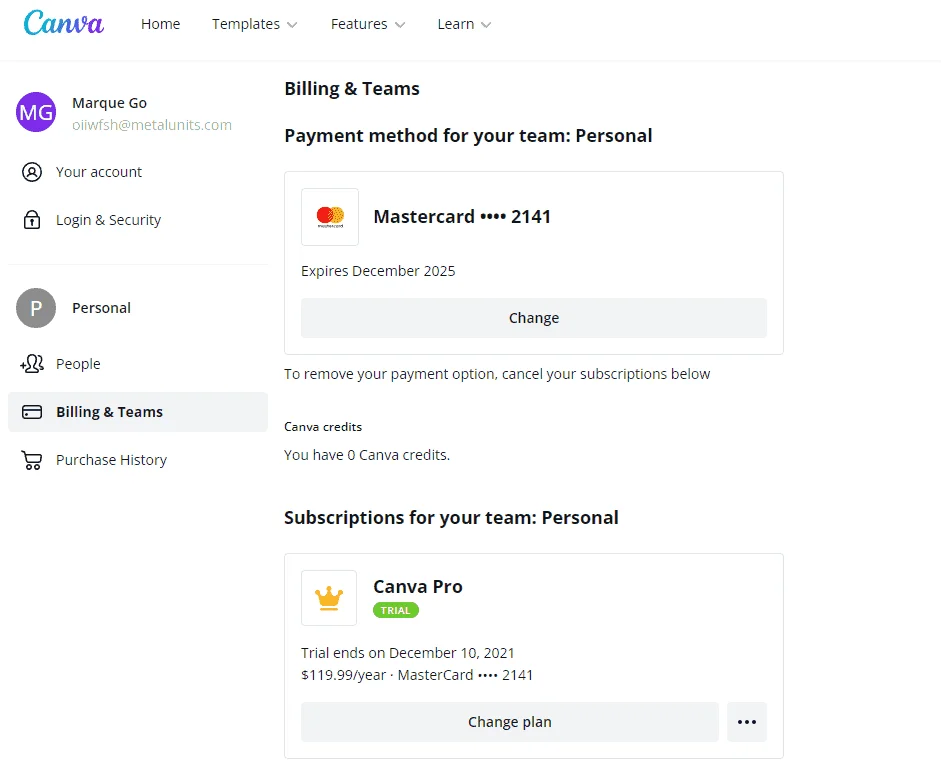Click the Login & Security lock icon
Screen dimensions: 941x773
tap(32, 220)
